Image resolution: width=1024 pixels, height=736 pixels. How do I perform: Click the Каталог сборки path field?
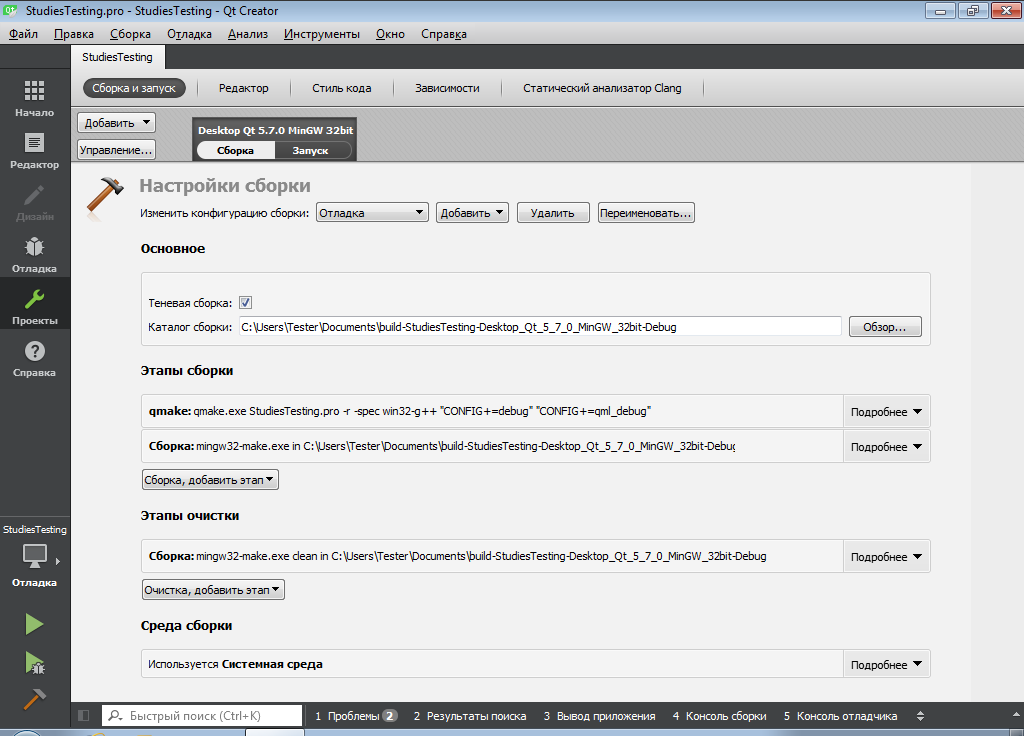coord(540,327)
